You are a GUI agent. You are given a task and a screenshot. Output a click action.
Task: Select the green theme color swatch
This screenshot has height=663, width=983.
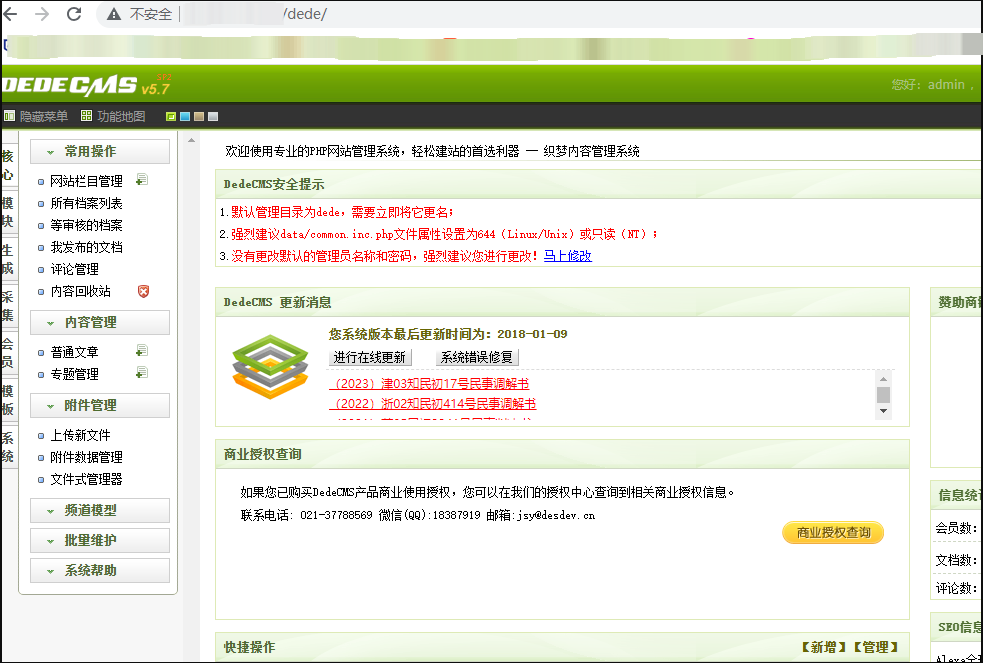click(x=171, y=117)
